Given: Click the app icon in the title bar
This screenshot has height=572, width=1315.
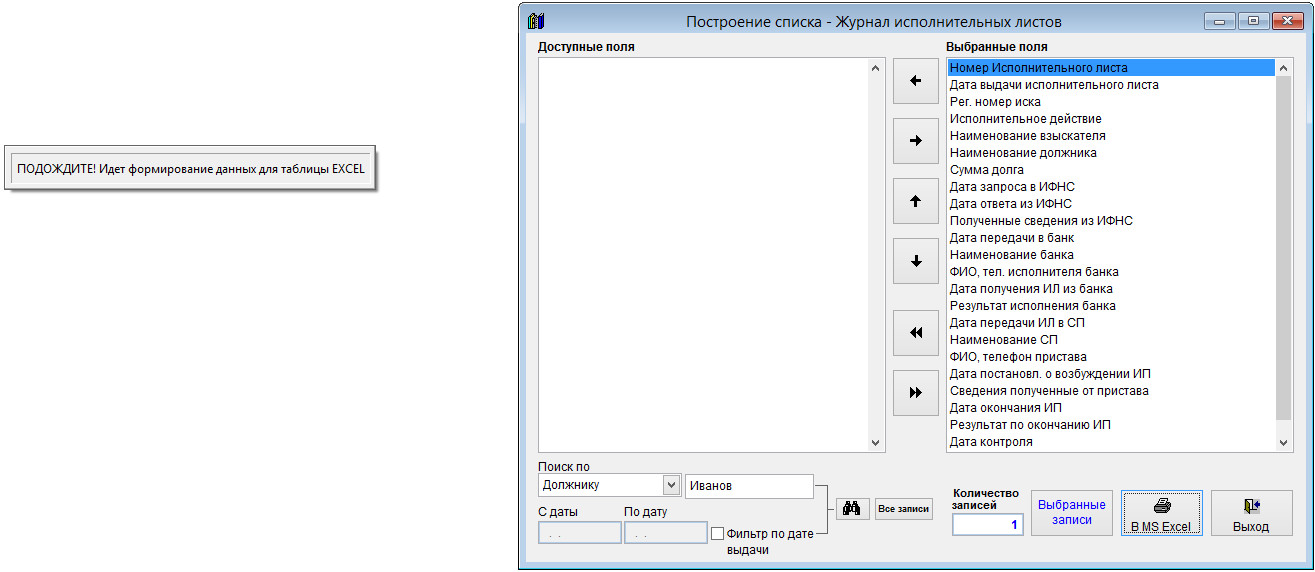Looking at the screenshot, I should pyautogui.click(x=535, y=20).
